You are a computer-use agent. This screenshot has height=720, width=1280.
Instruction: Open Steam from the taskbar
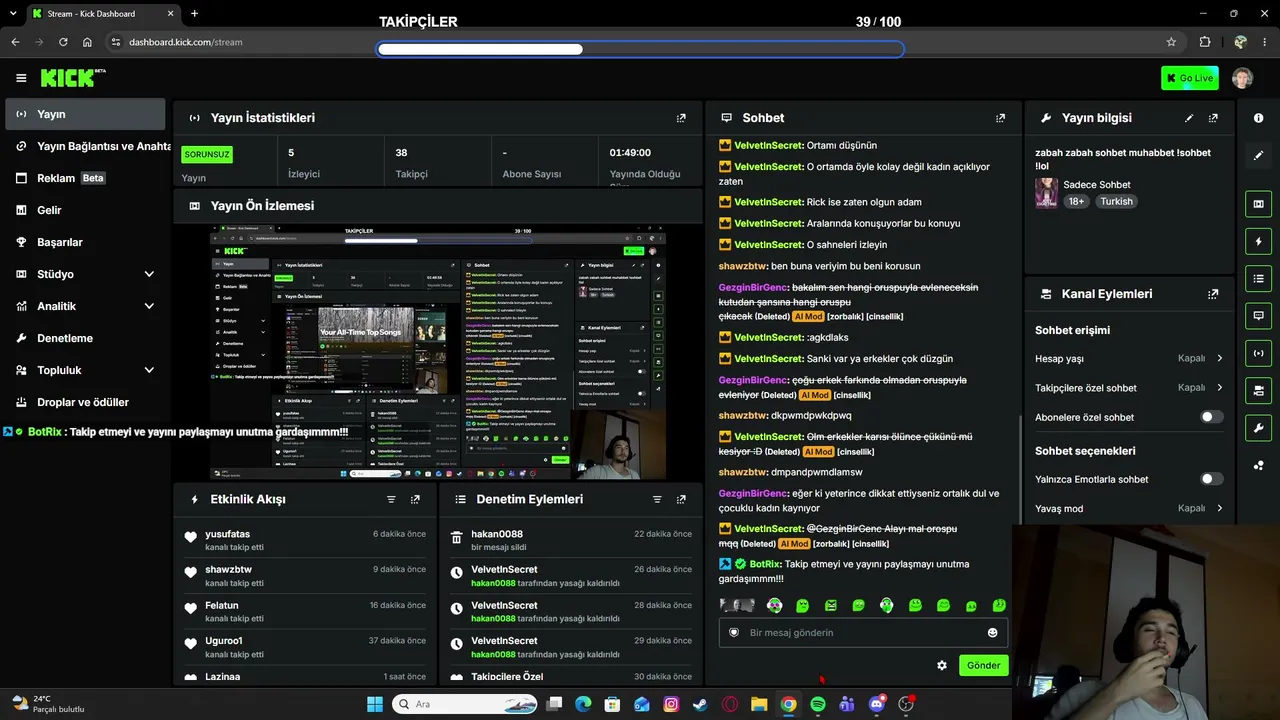[x=700, y=704]
